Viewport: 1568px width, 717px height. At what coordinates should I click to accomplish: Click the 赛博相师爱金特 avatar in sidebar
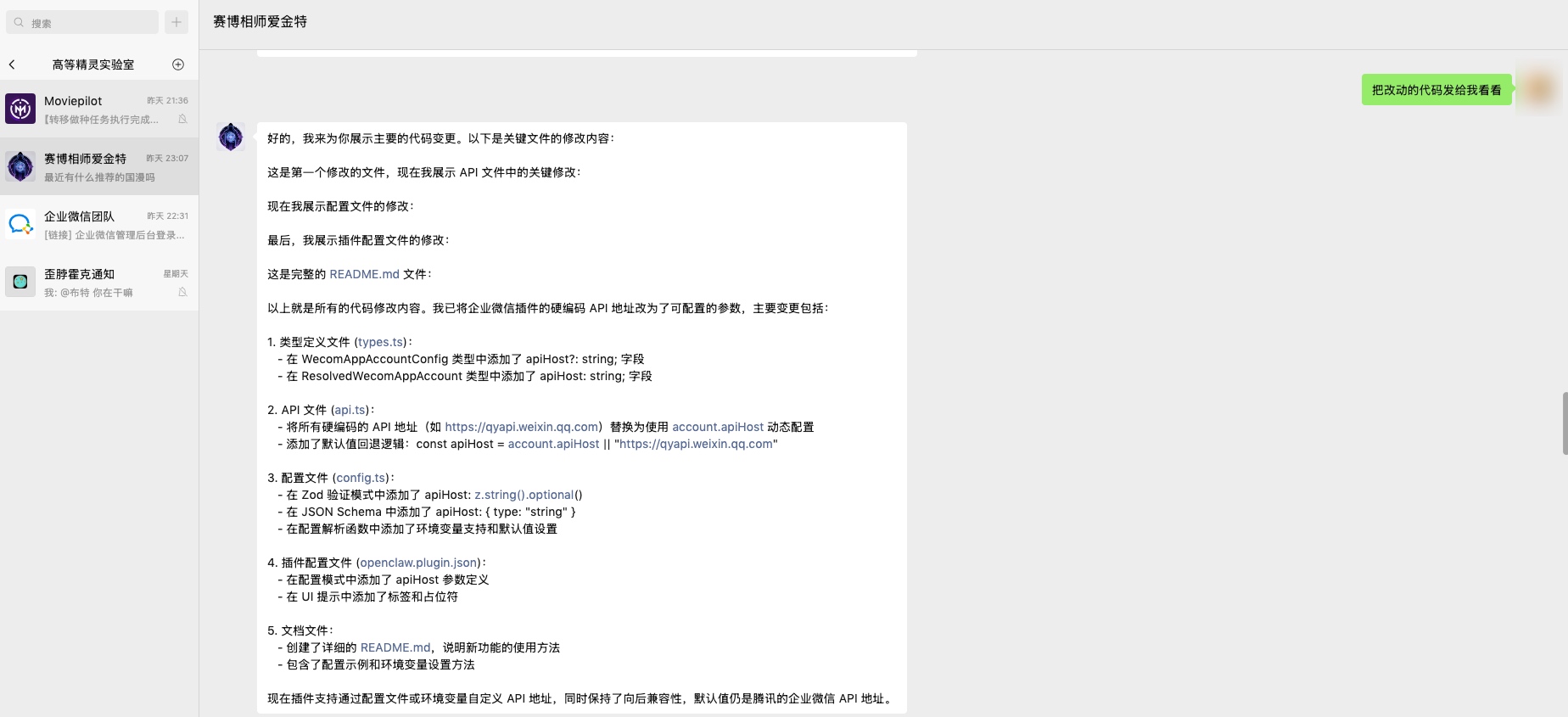pos(20,166)
